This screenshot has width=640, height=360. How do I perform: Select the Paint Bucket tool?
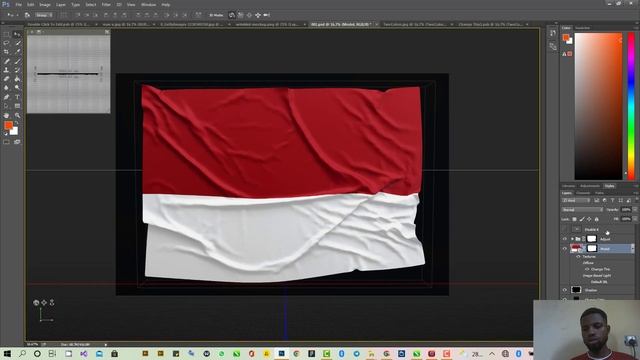(x=17, y=79)
